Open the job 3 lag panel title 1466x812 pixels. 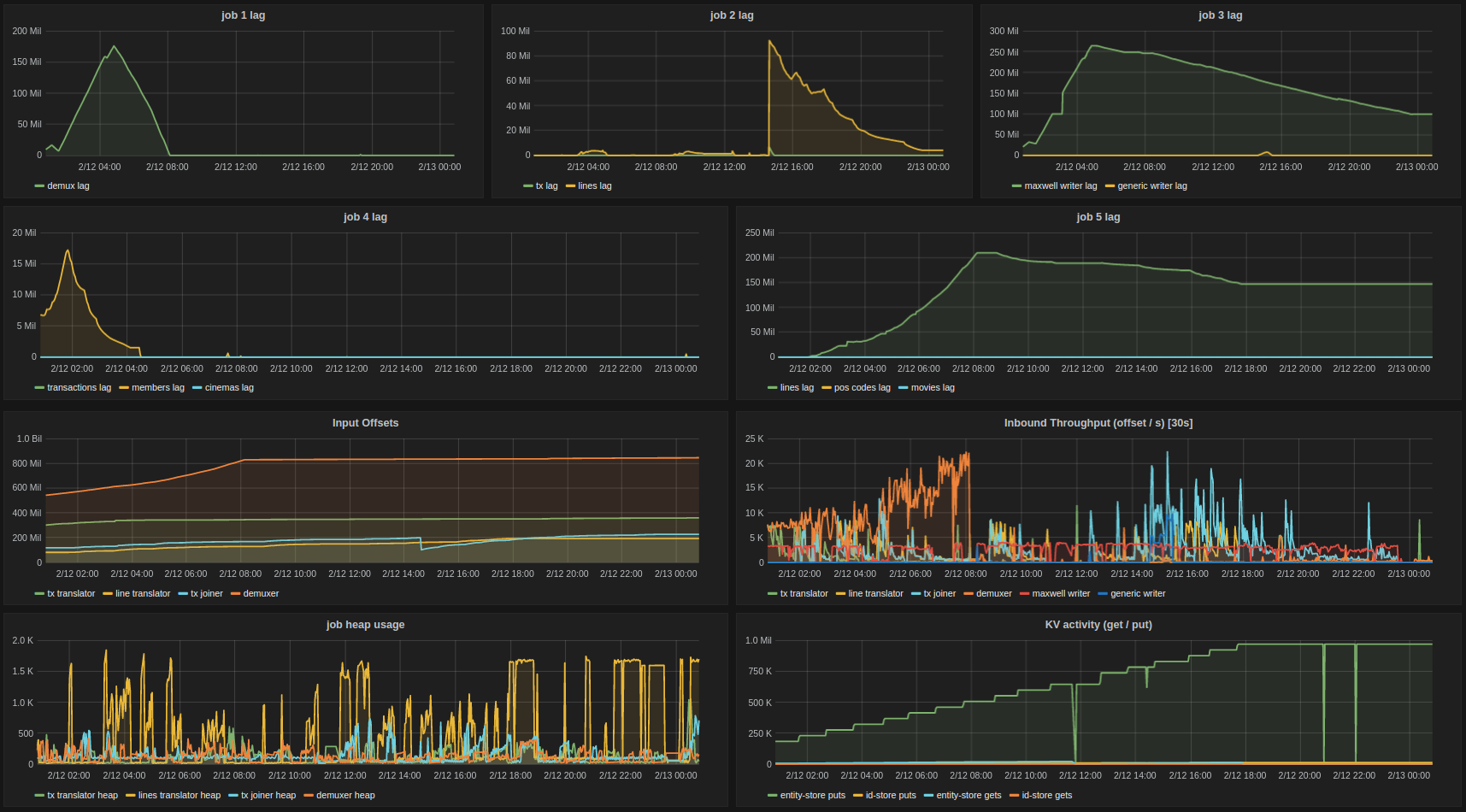tap(1221, 15)
